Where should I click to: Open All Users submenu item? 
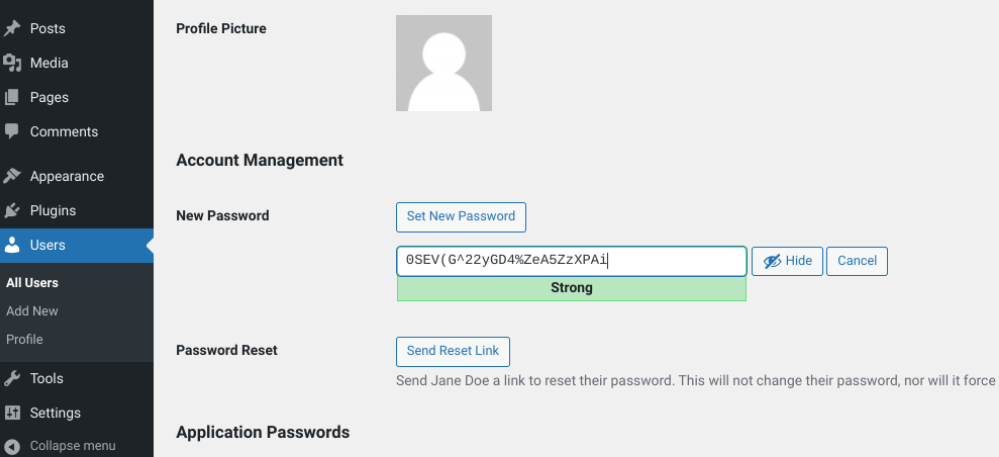(x=32, y=283)
